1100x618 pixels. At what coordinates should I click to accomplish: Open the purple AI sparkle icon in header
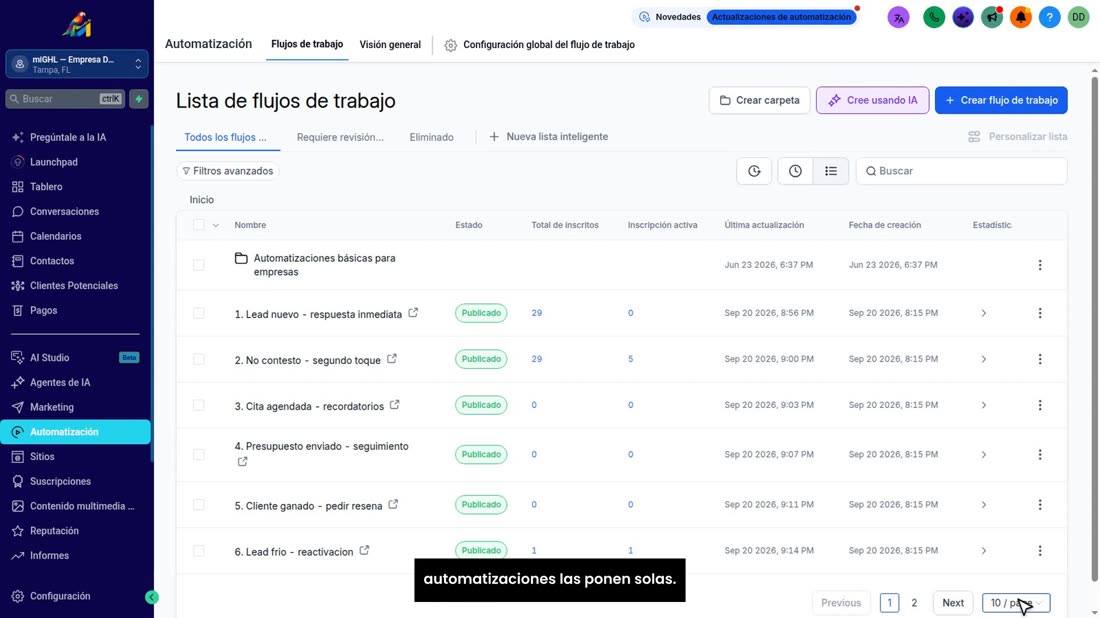[x=963, y=17]
